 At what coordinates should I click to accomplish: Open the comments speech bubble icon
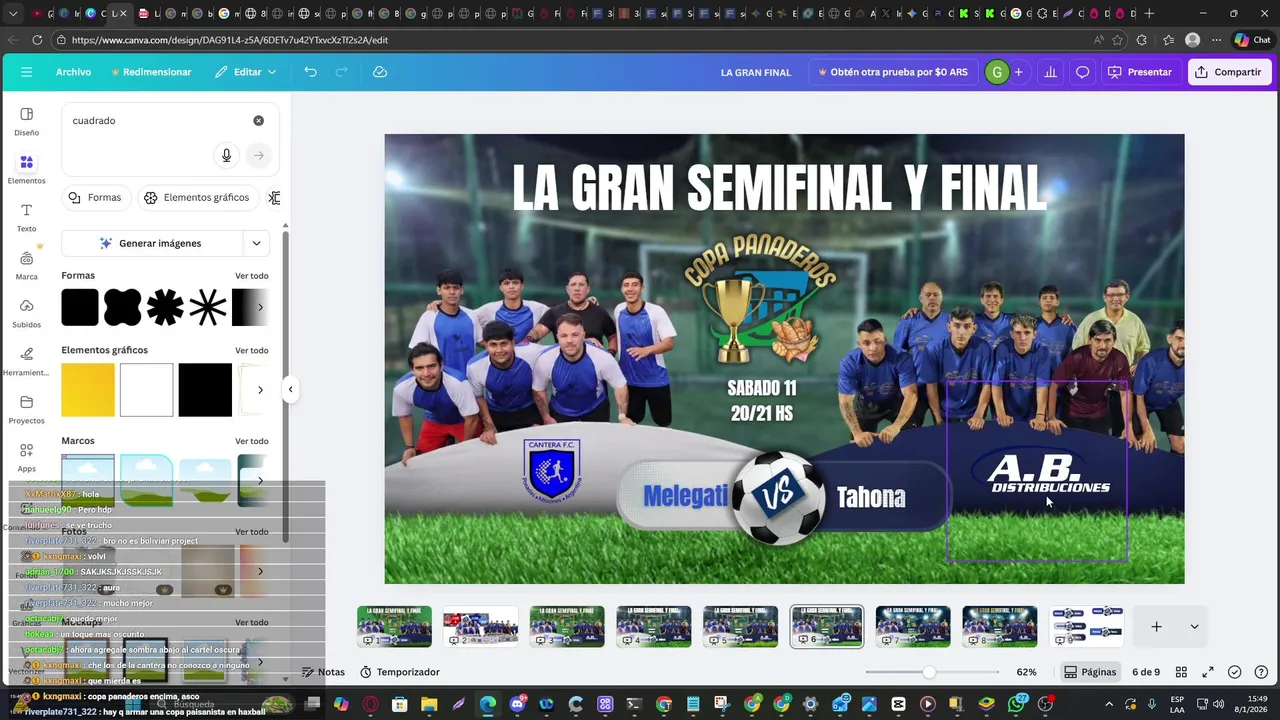(1083, 72)
